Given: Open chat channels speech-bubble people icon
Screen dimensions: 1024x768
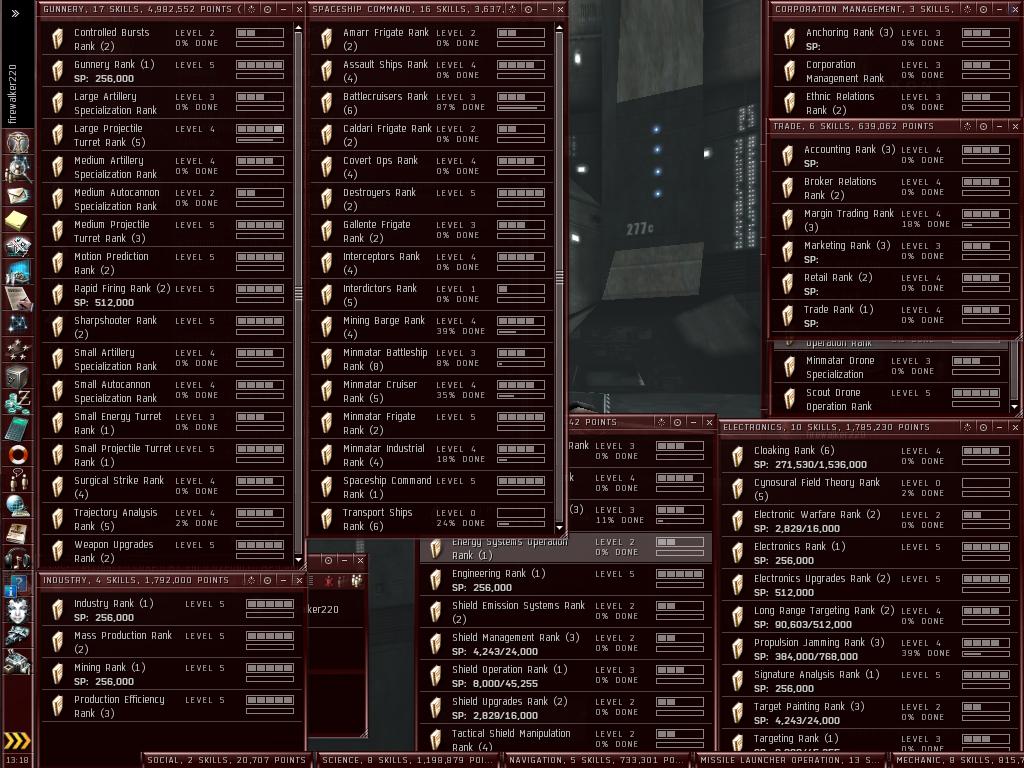Looking at the screenshot, I should (x=18, y=479).
